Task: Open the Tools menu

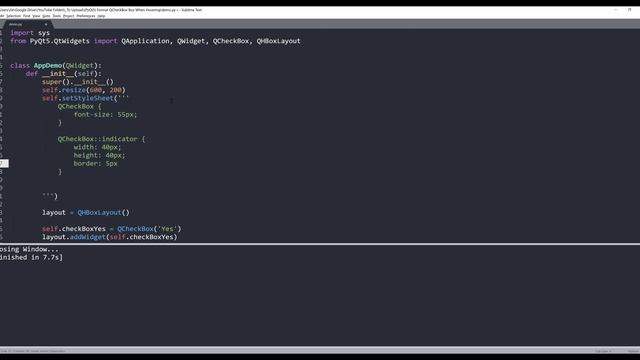Action: 57,16
